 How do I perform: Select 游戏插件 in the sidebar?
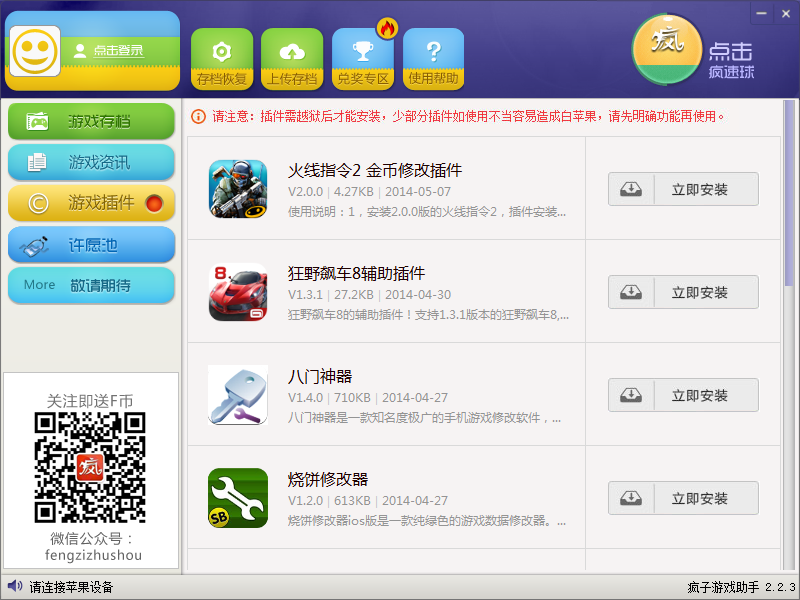click(91, 203)
